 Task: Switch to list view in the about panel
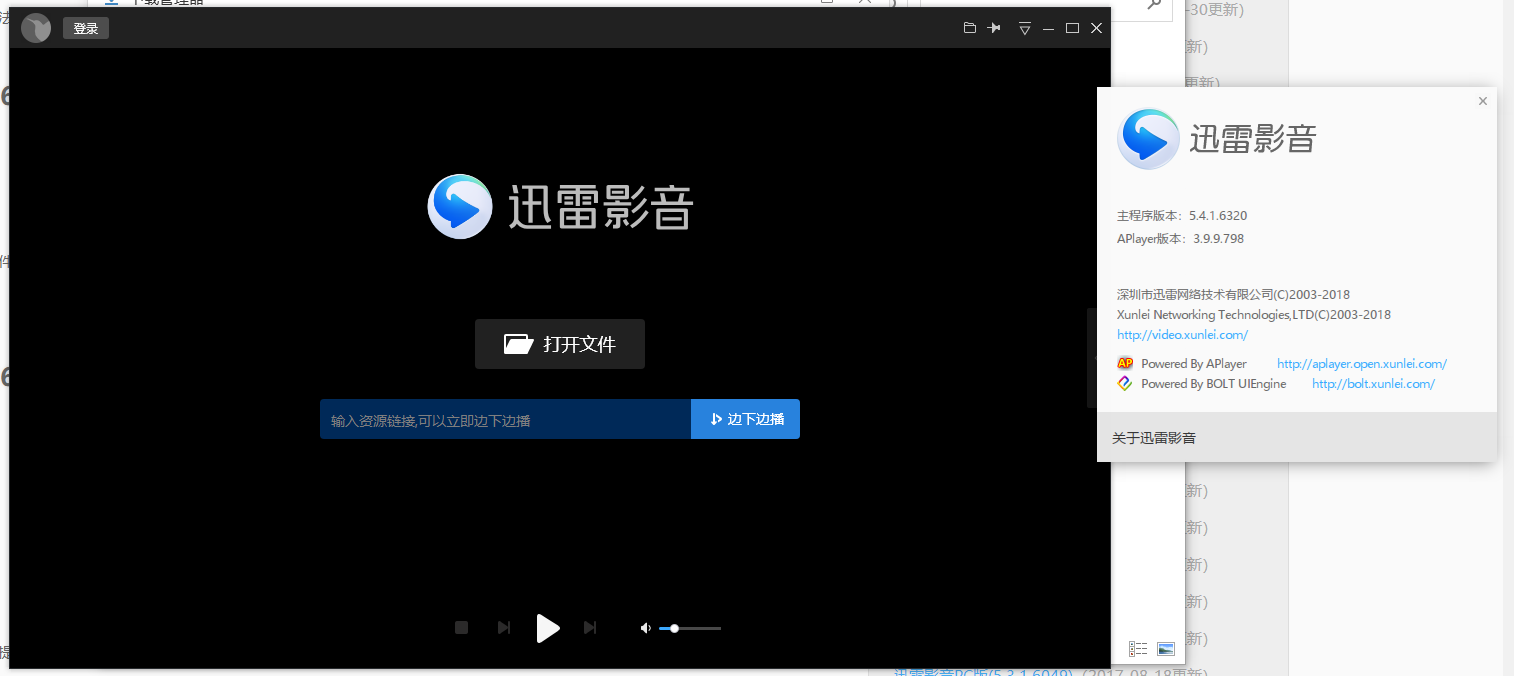1138,648
